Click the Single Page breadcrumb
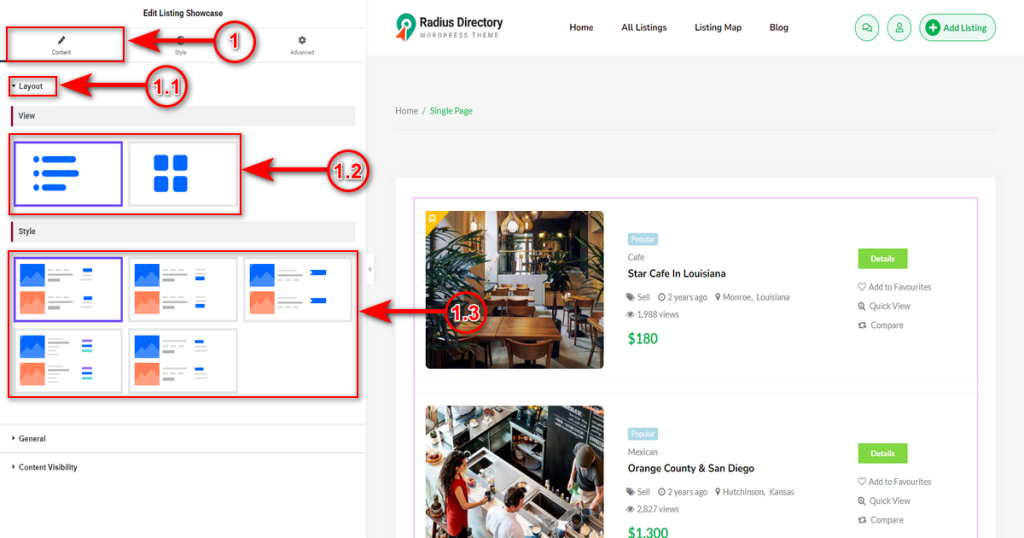Screen dimensions: 1024x538 point(451,111)
